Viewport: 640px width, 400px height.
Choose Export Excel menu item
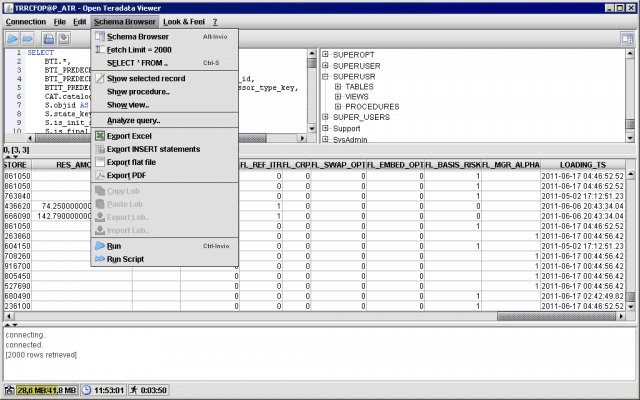tap(164, 136)
